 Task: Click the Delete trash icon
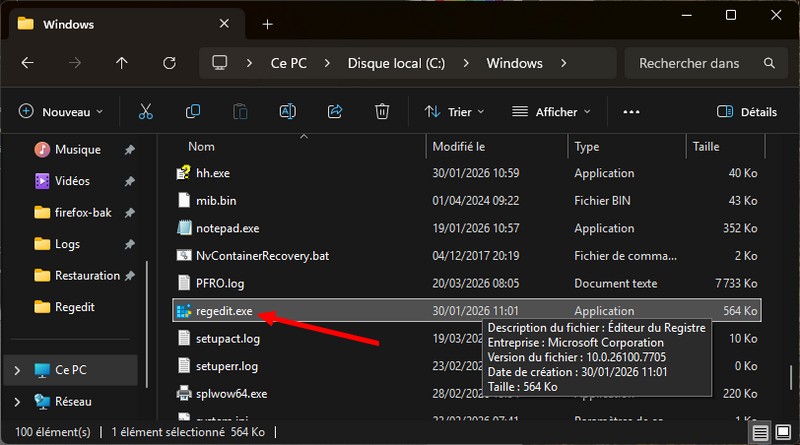[x=382, y=112]
